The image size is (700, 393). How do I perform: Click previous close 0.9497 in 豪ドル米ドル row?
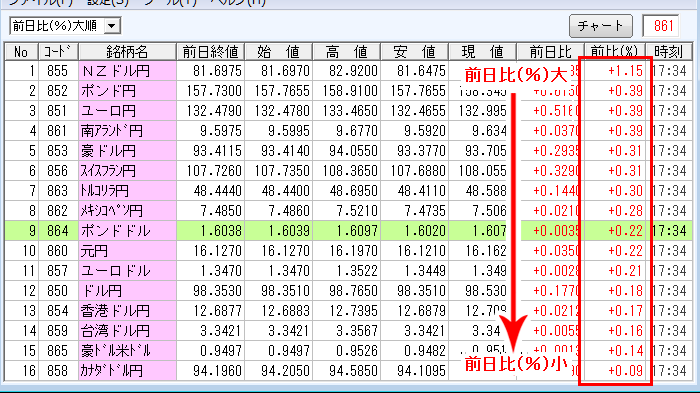pos(221,351)
